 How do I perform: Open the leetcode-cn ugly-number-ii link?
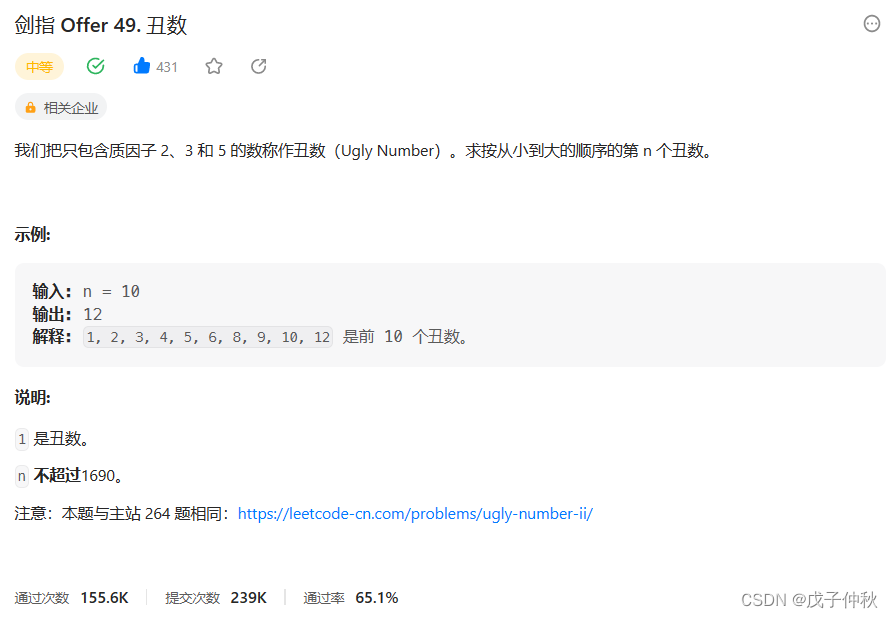[x=415, y=514]
